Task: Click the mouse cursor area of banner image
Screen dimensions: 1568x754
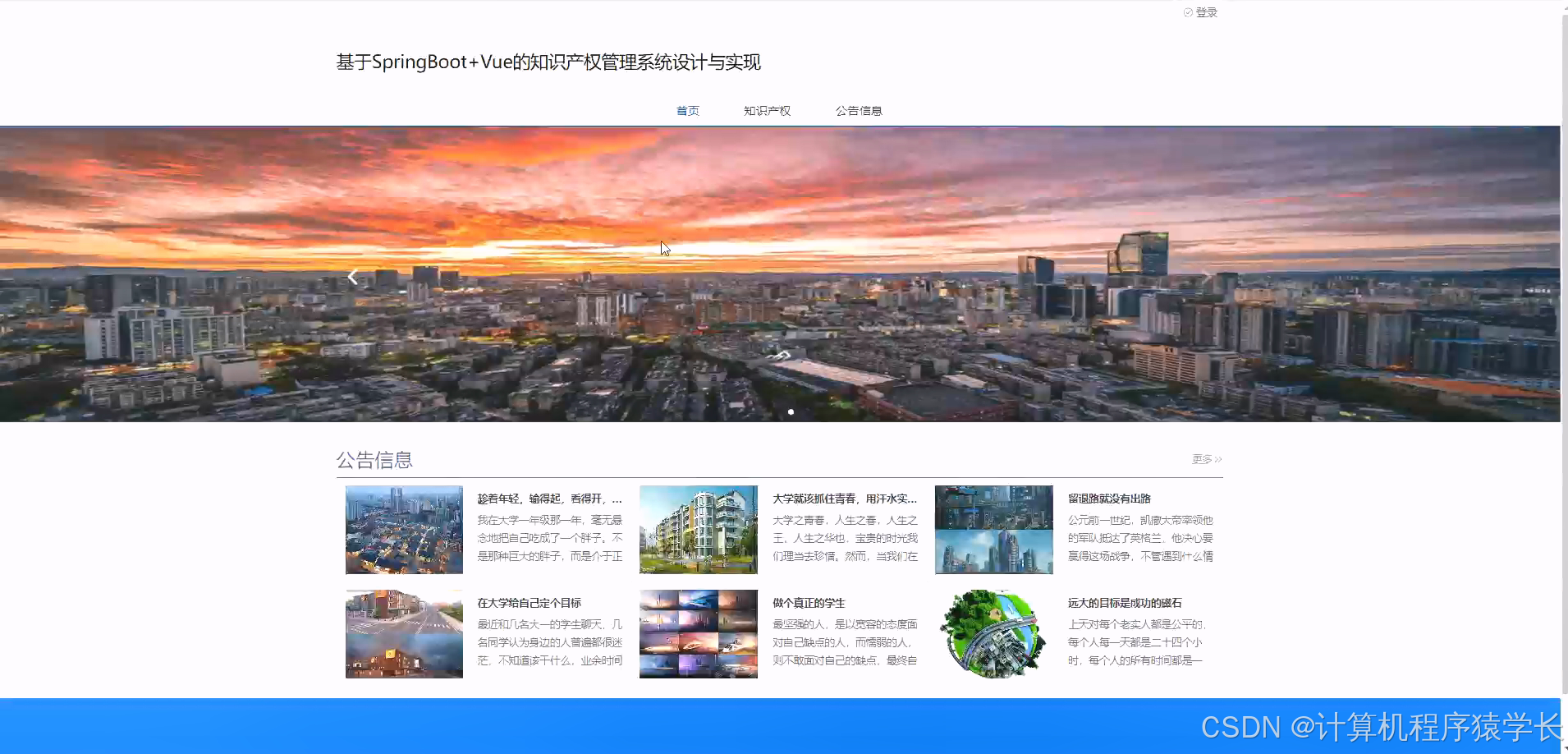Action: pyautogui.click(x=665, y=248)
